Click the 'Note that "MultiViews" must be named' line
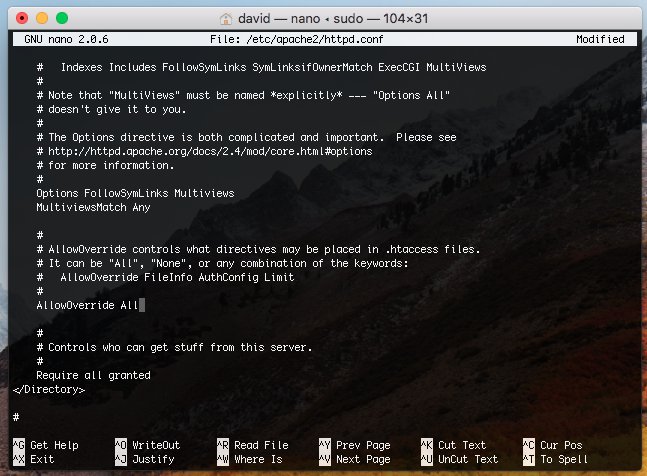Screen dimensions: 647x476 coord(243,95)
